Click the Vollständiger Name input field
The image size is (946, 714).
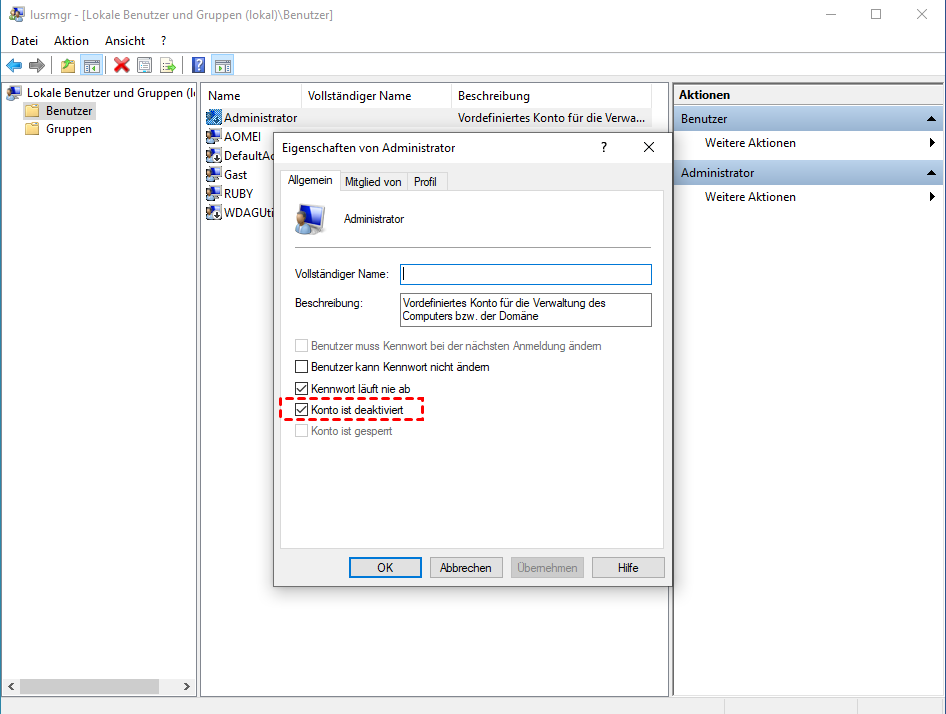click(525, 274)
